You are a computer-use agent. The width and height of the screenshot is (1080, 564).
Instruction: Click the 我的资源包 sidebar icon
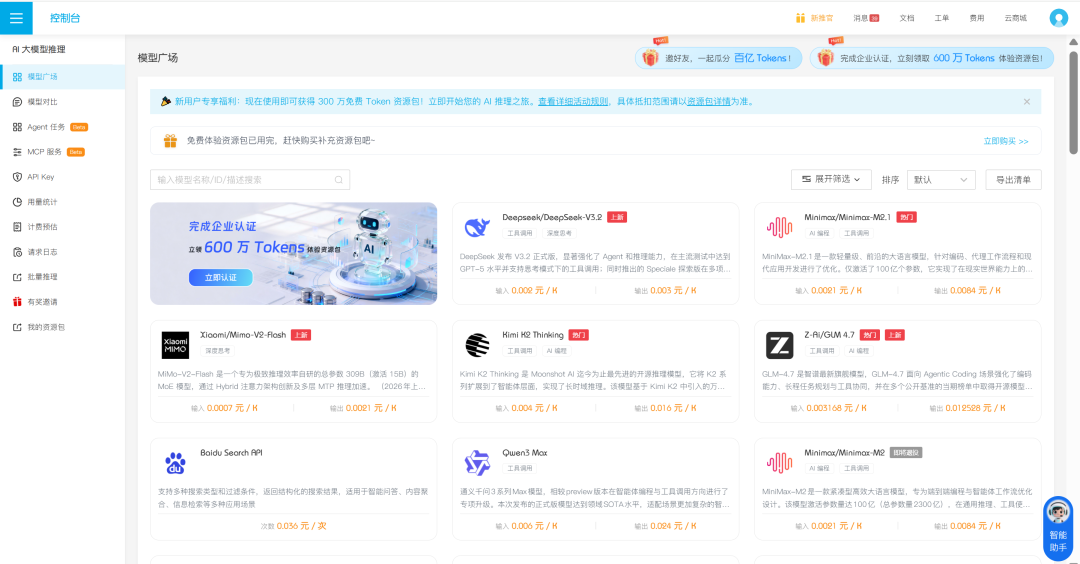tap(17, 327)
